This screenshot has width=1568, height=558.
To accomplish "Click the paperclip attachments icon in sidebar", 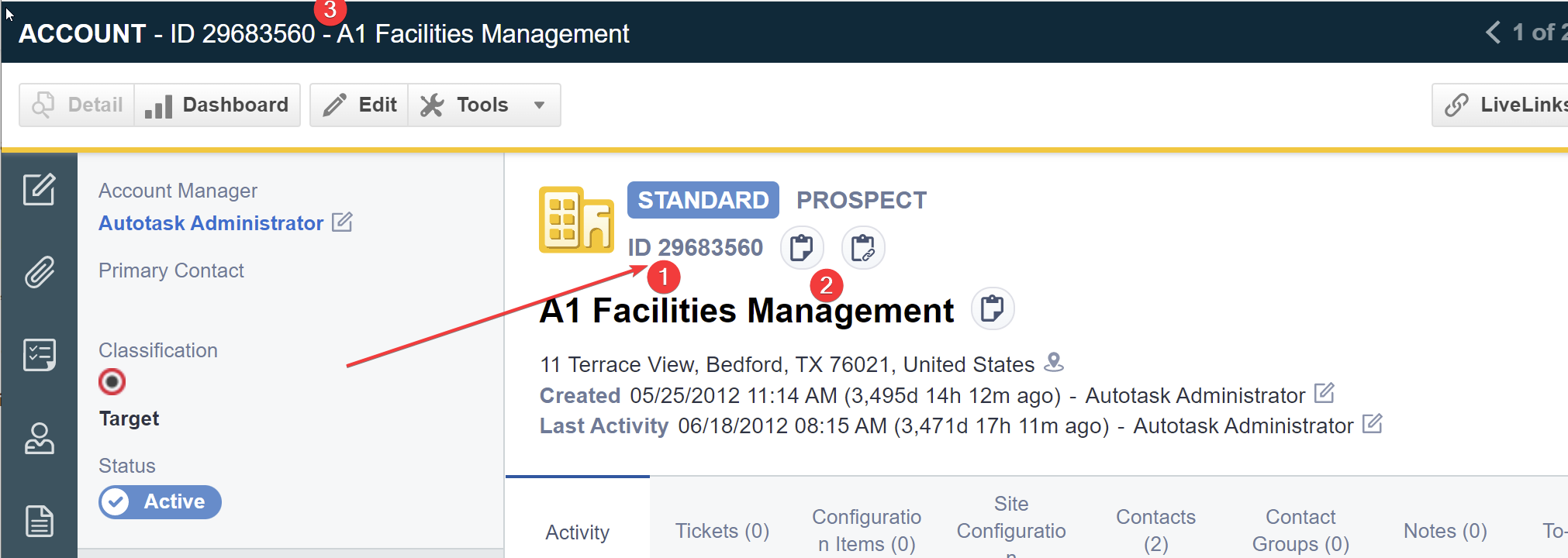I will [x=39, y=272].
